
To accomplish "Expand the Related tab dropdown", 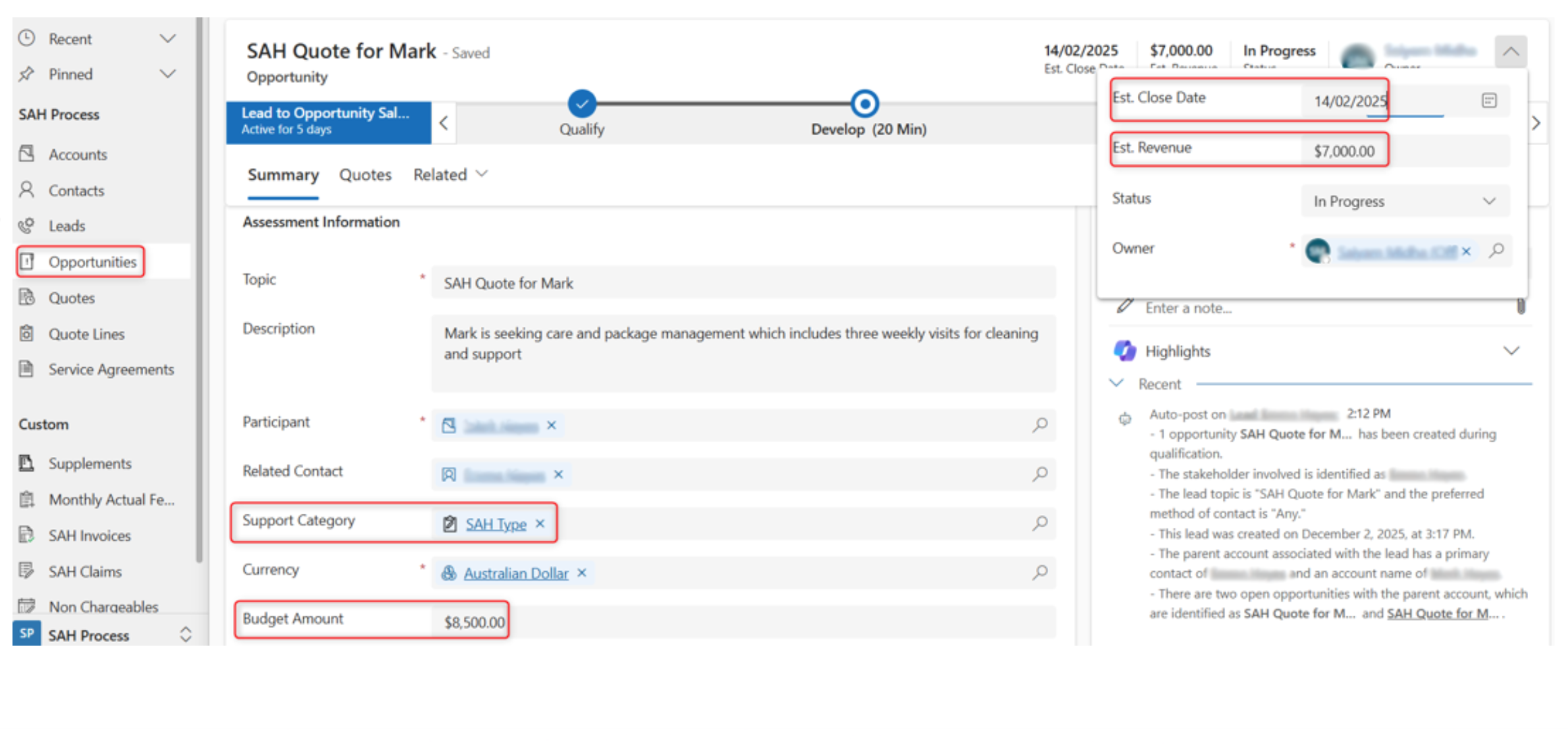I will click(x=450, y=175).
